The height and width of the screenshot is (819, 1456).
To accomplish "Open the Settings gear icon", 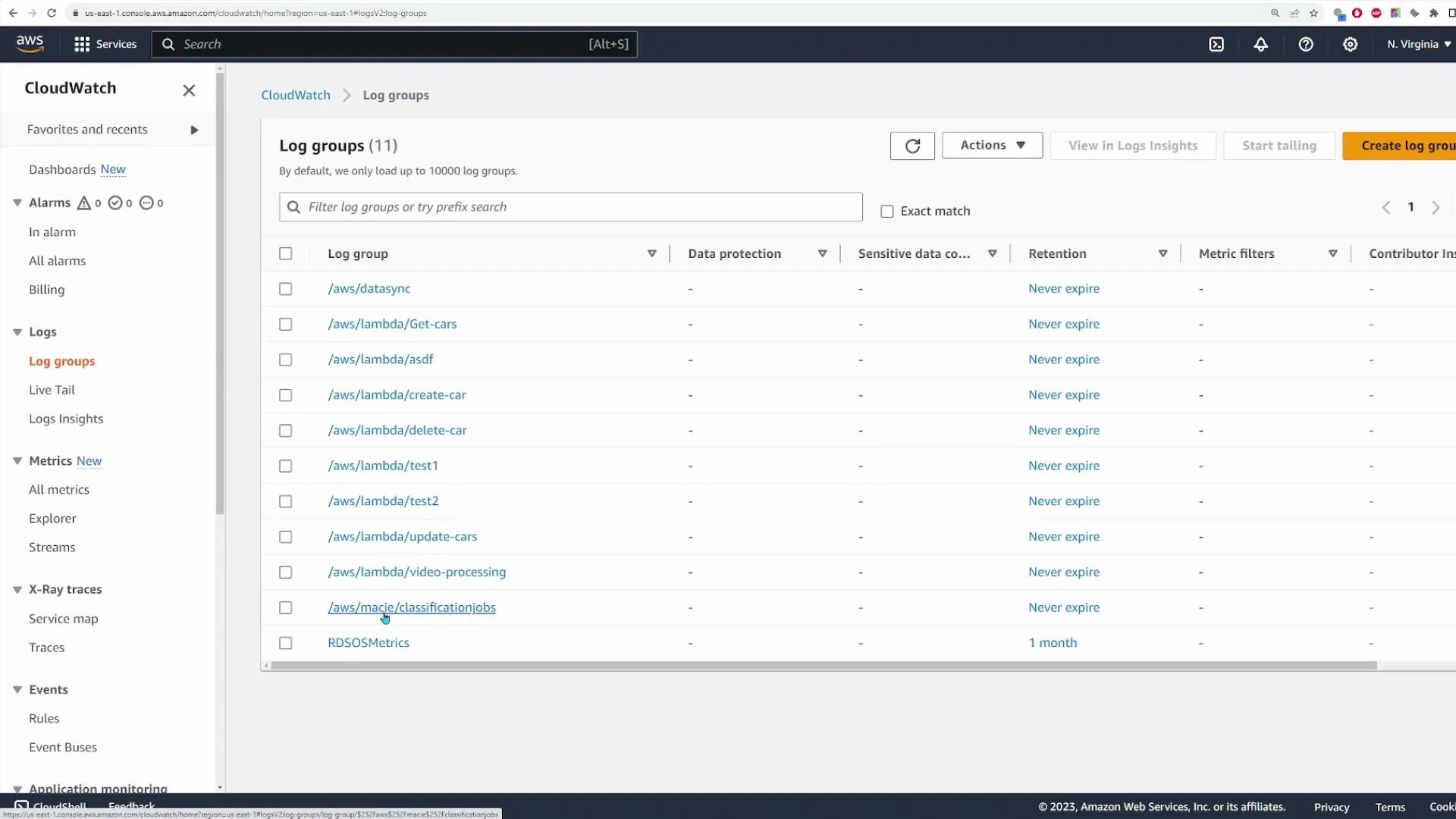I will tap(1351, 44).
